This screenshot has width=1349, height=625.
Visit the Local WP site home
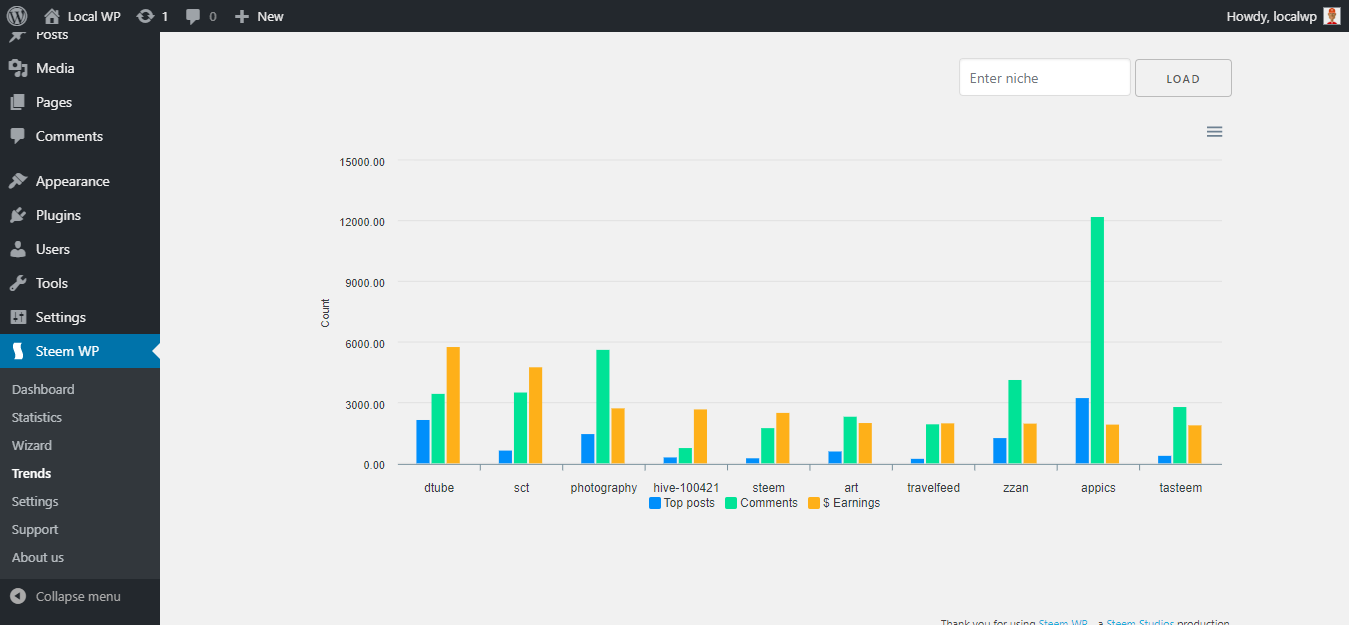click(x=83, y=16)
